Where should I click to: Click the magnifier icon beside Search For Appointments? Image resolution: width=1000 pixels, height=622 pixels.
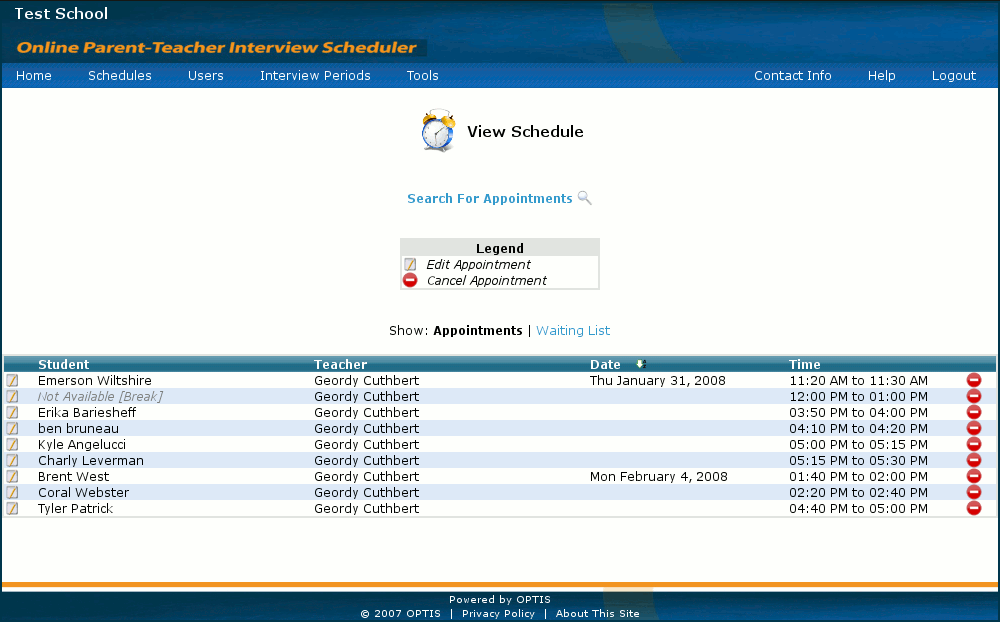pos(585,198)
